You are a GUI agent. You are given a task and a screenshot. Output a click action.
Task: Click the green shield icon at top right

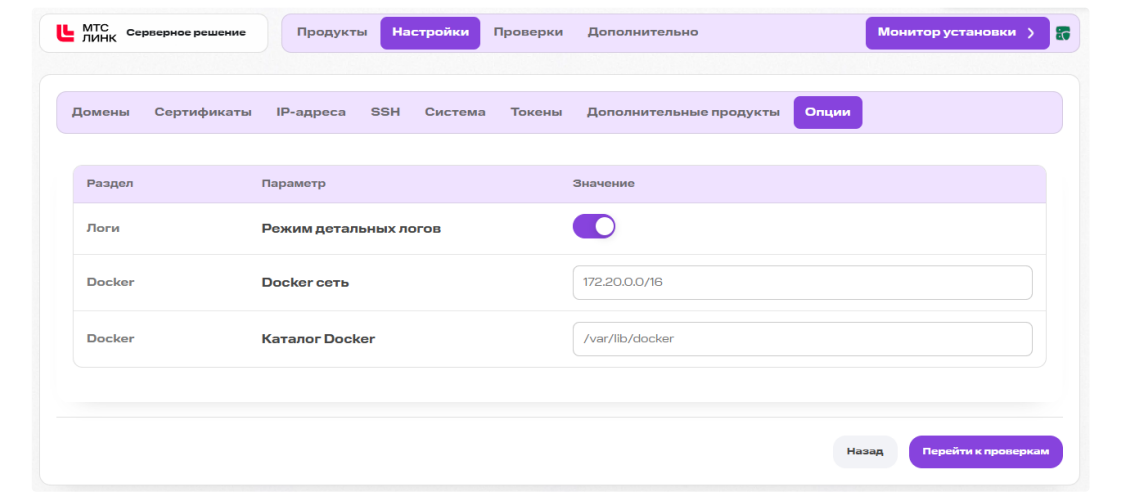1063,33
